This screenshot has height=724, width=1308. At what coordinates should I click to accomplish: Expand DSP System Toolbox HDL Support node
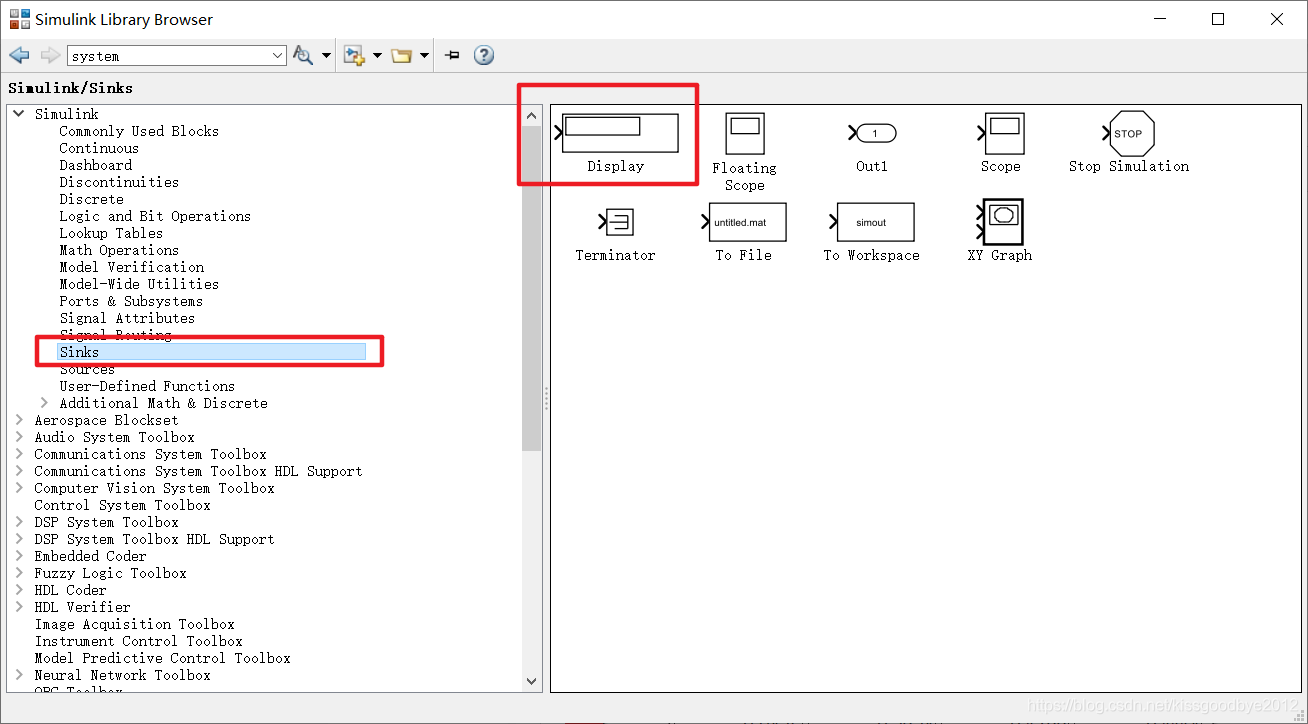click(19, 539)
